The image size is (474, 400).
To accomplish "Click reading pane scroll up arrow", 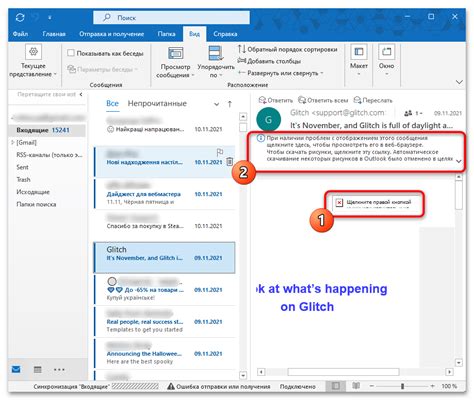I will 459,177.
